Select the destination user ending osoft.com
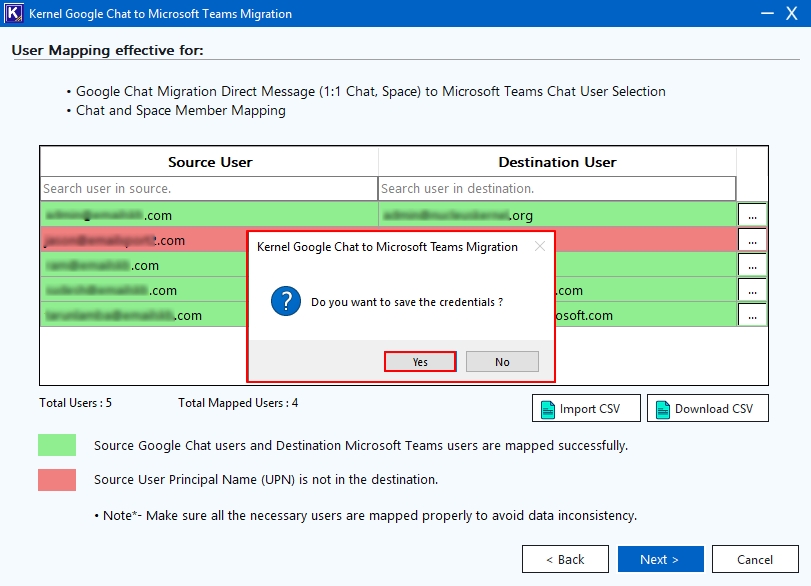 click(x=645, y=314)
